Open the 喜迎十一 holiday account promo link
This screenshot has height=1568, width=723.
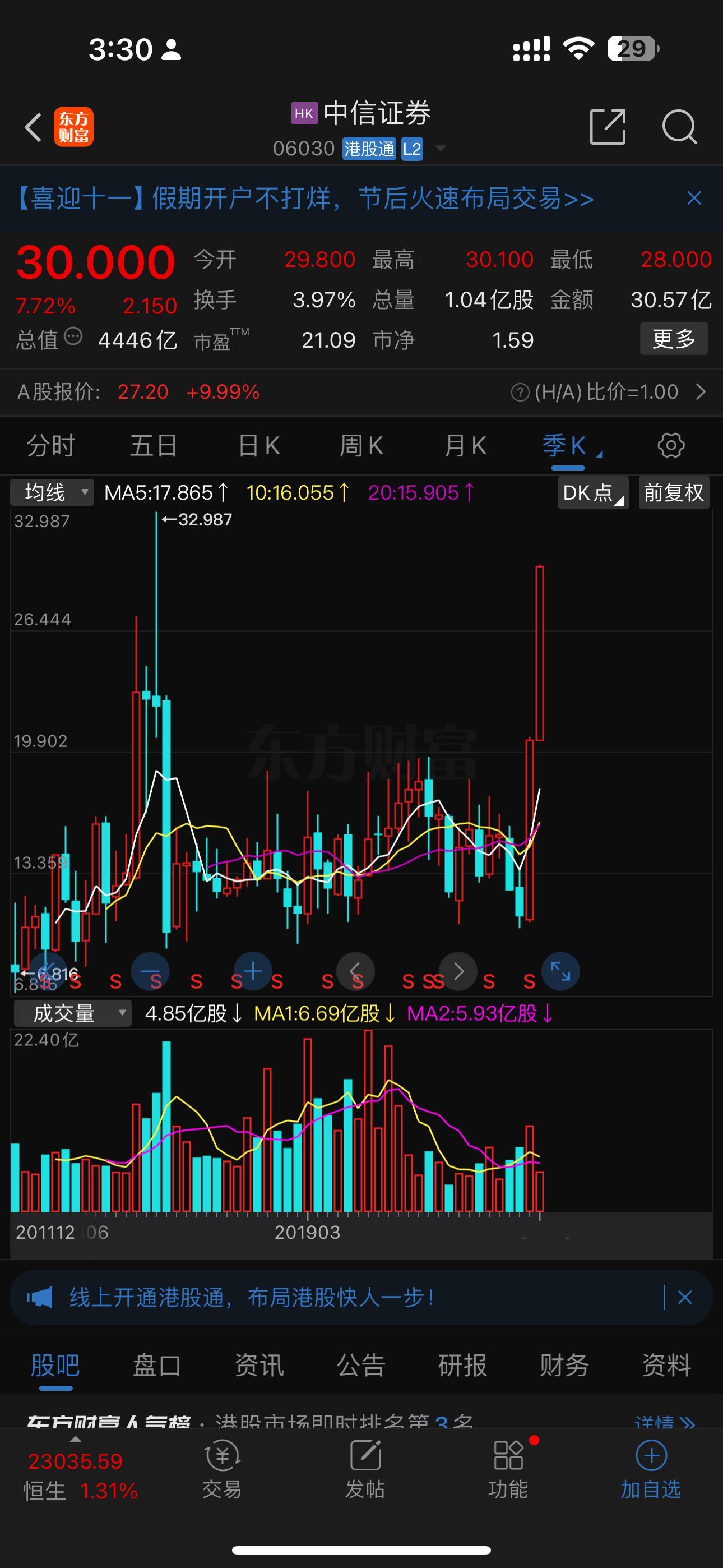(303, 199)
